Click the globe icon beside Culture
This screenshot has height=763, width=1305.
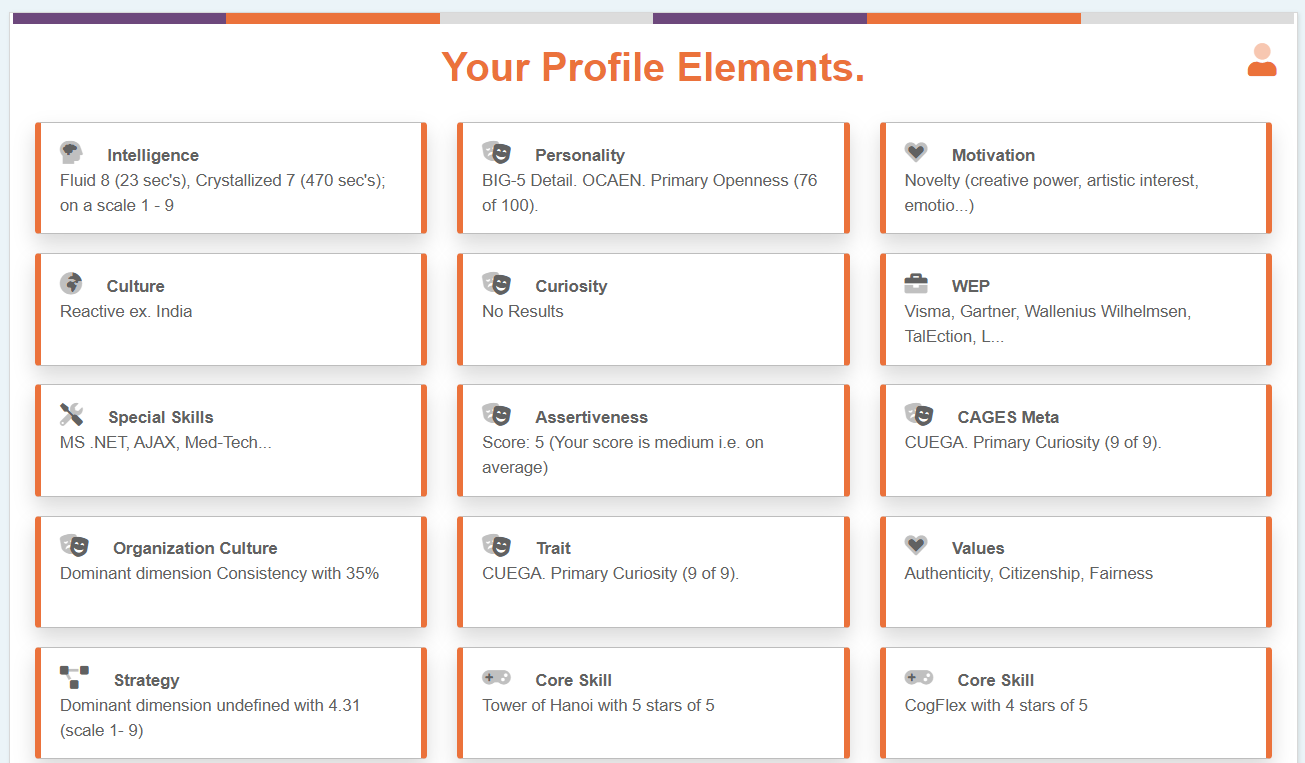(x=71, y=283)
